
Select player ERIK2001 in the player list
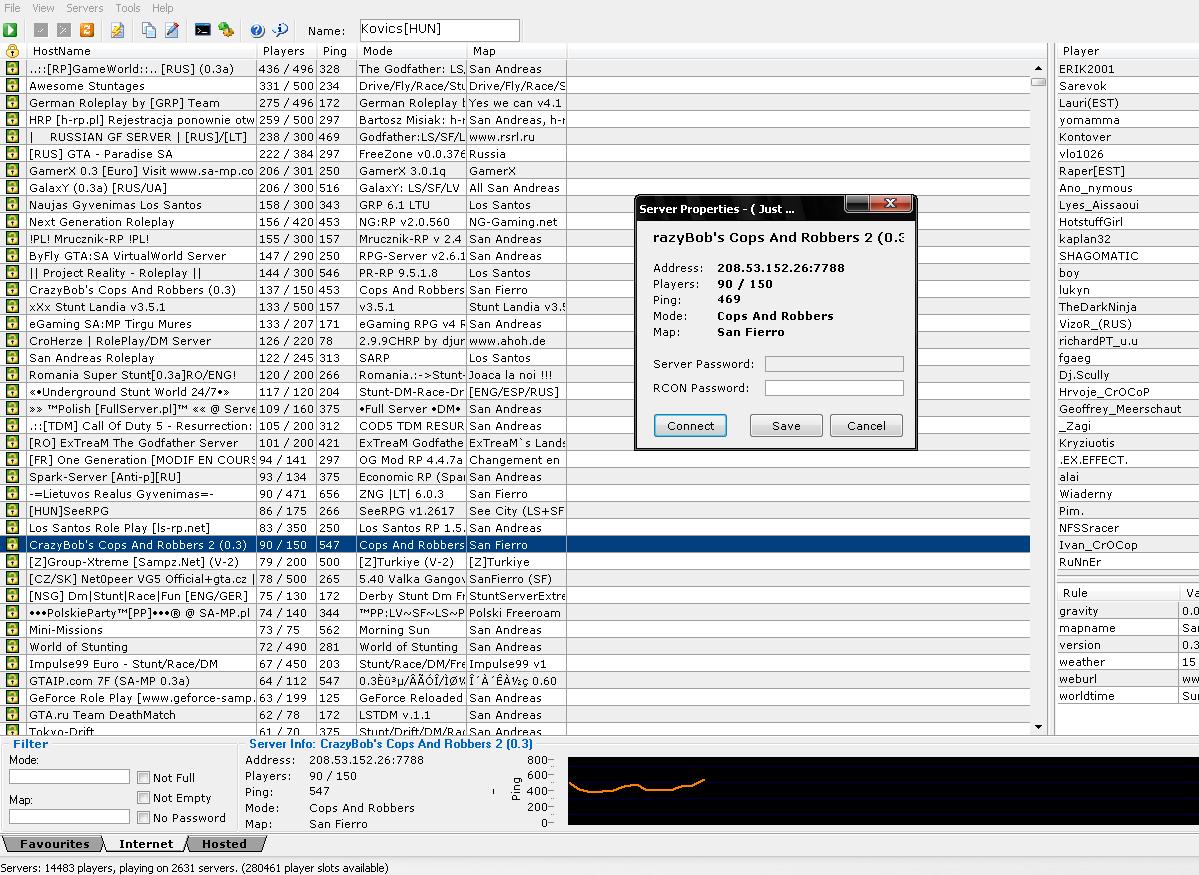pos(1128,69)
